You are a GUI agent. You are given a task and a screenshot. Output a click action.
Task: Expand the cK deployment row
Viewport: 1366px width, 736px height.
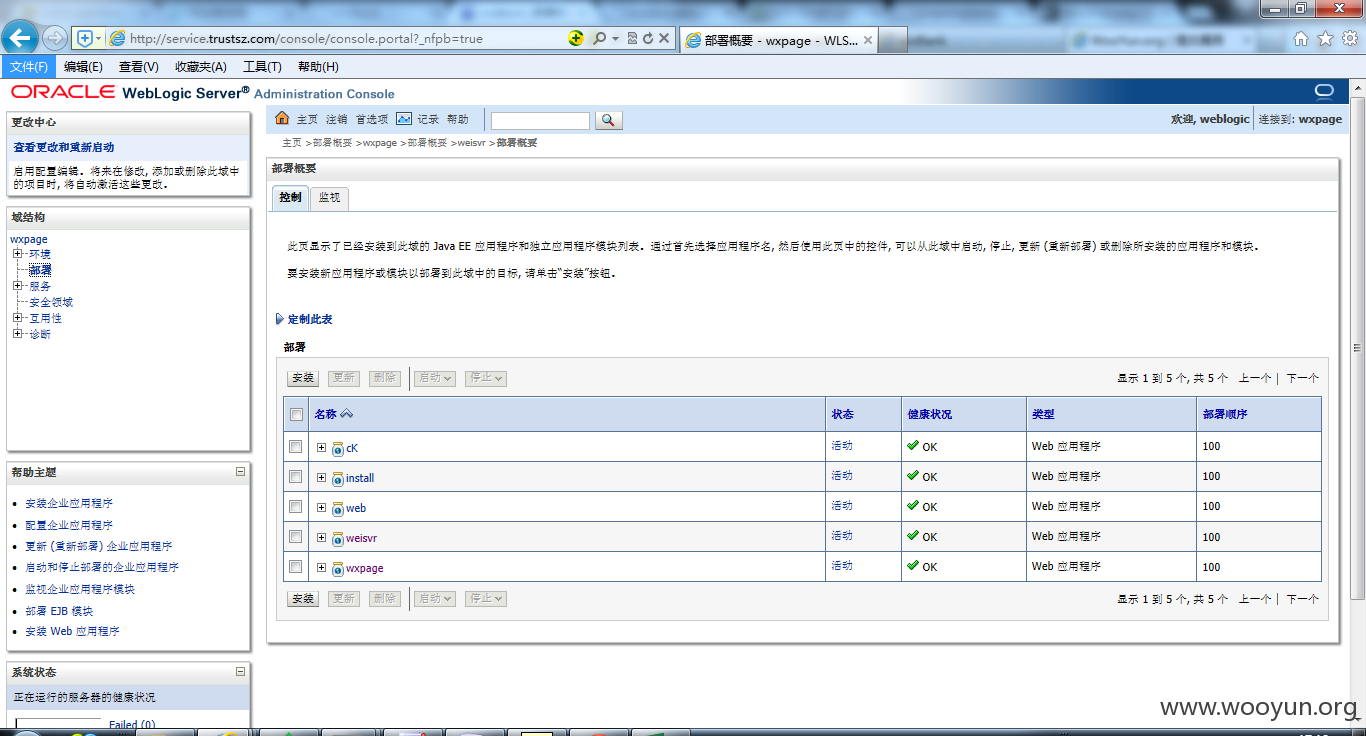coord(321,447)
